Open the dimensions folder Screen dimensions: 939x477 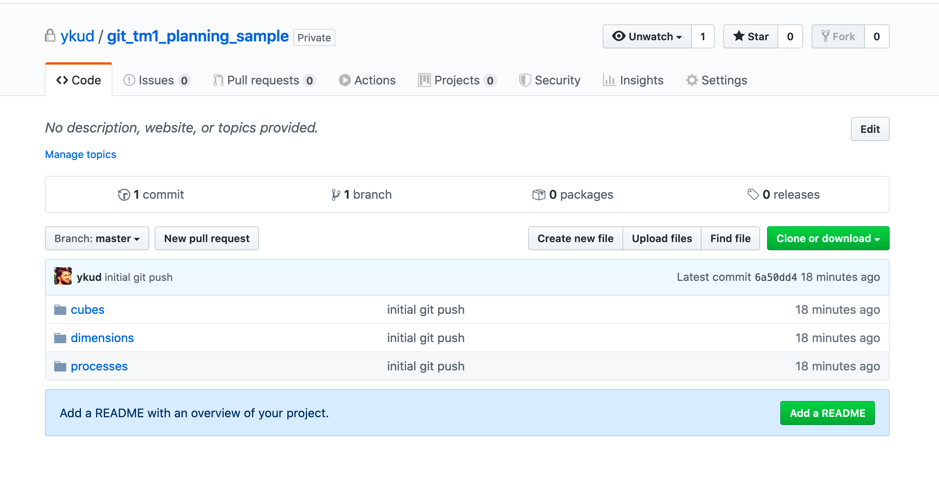(x=102, y=338)
